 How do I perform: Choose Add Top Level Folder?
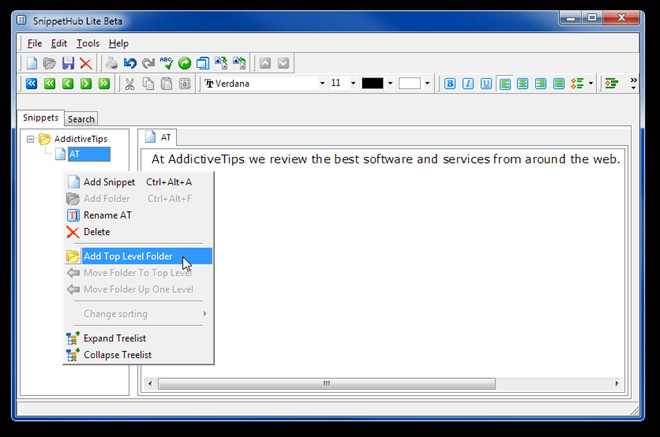pyautogui.click(x=138, y=256)
